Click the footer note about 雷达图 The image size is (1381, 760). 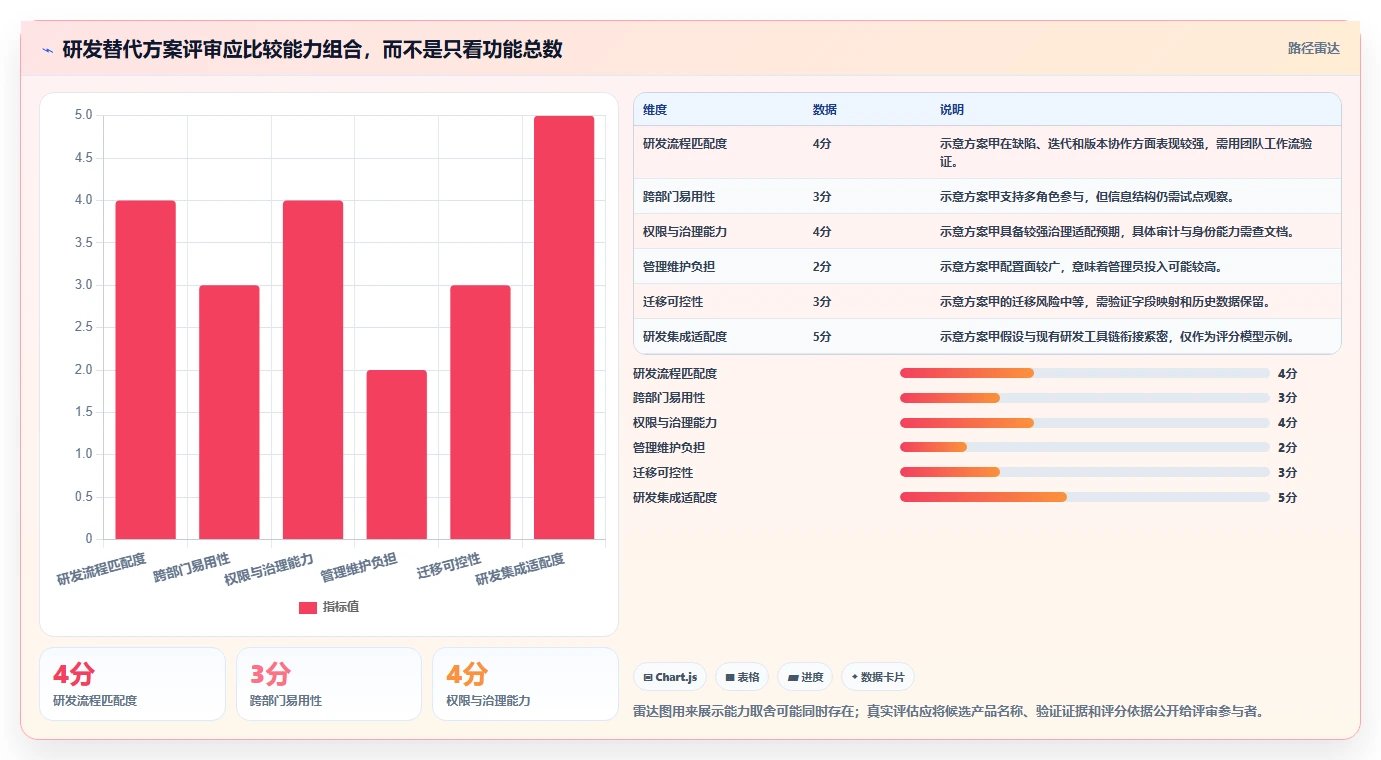click(x=949, y=712)
